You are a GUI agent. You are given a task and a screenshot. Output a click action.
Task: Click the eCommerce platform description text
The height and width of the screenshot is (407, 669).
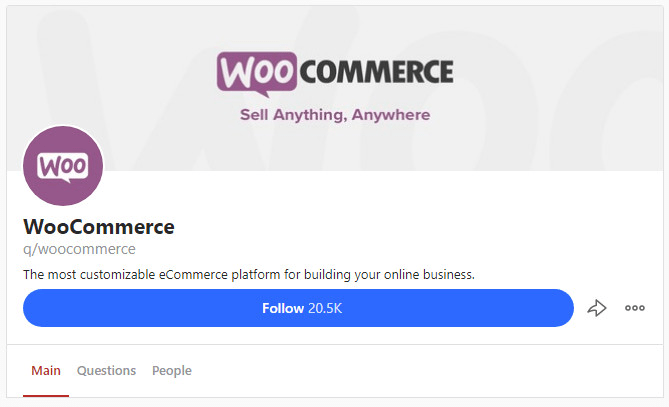pyautogui.click(x=249, y=274)
